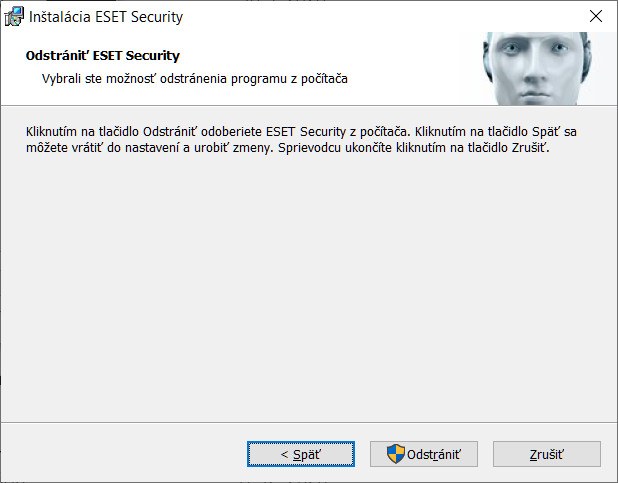Click the UAC shield icon on Odstrániť button
This screenshot has height=483, width=618.
[x=395, y=454]
